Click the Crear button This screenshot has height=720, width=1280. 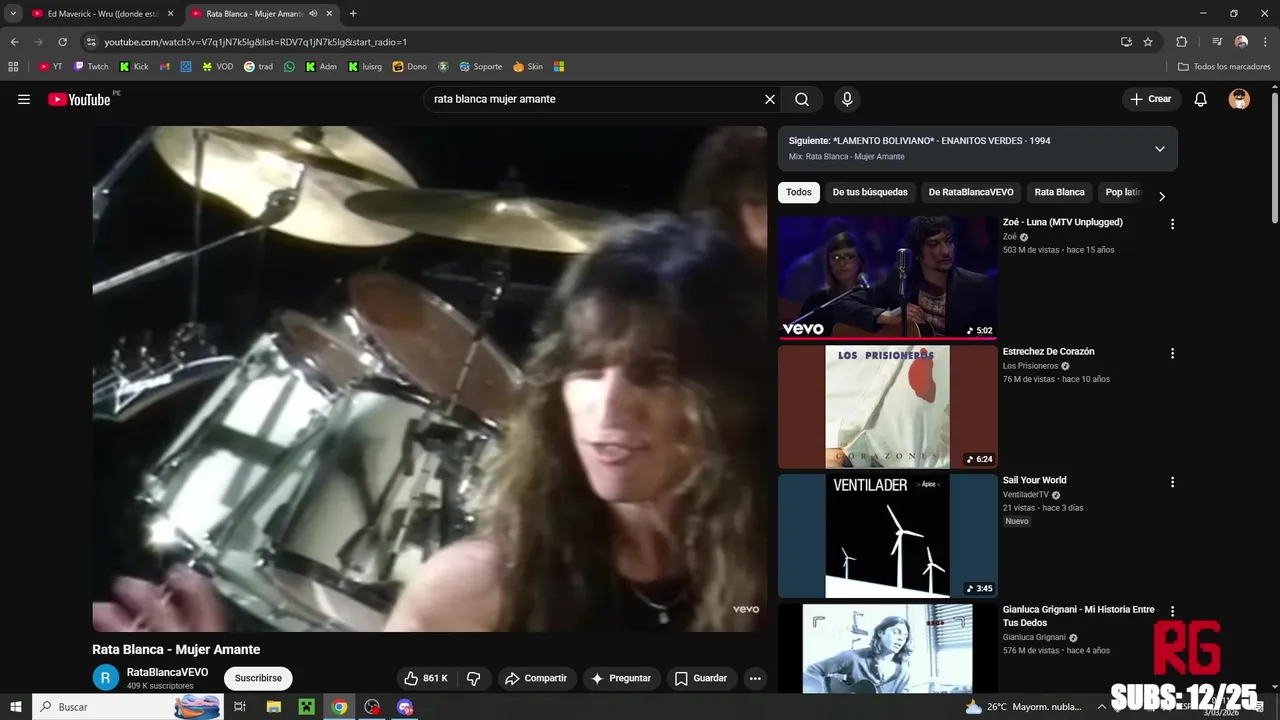pyautogui.click(x=1151, y=99)
